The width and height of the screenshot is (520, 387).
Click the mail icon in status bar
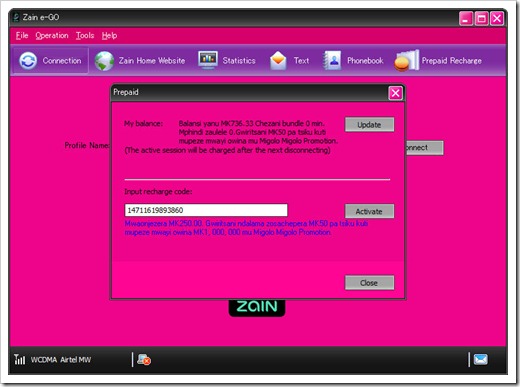pos(480,359)
